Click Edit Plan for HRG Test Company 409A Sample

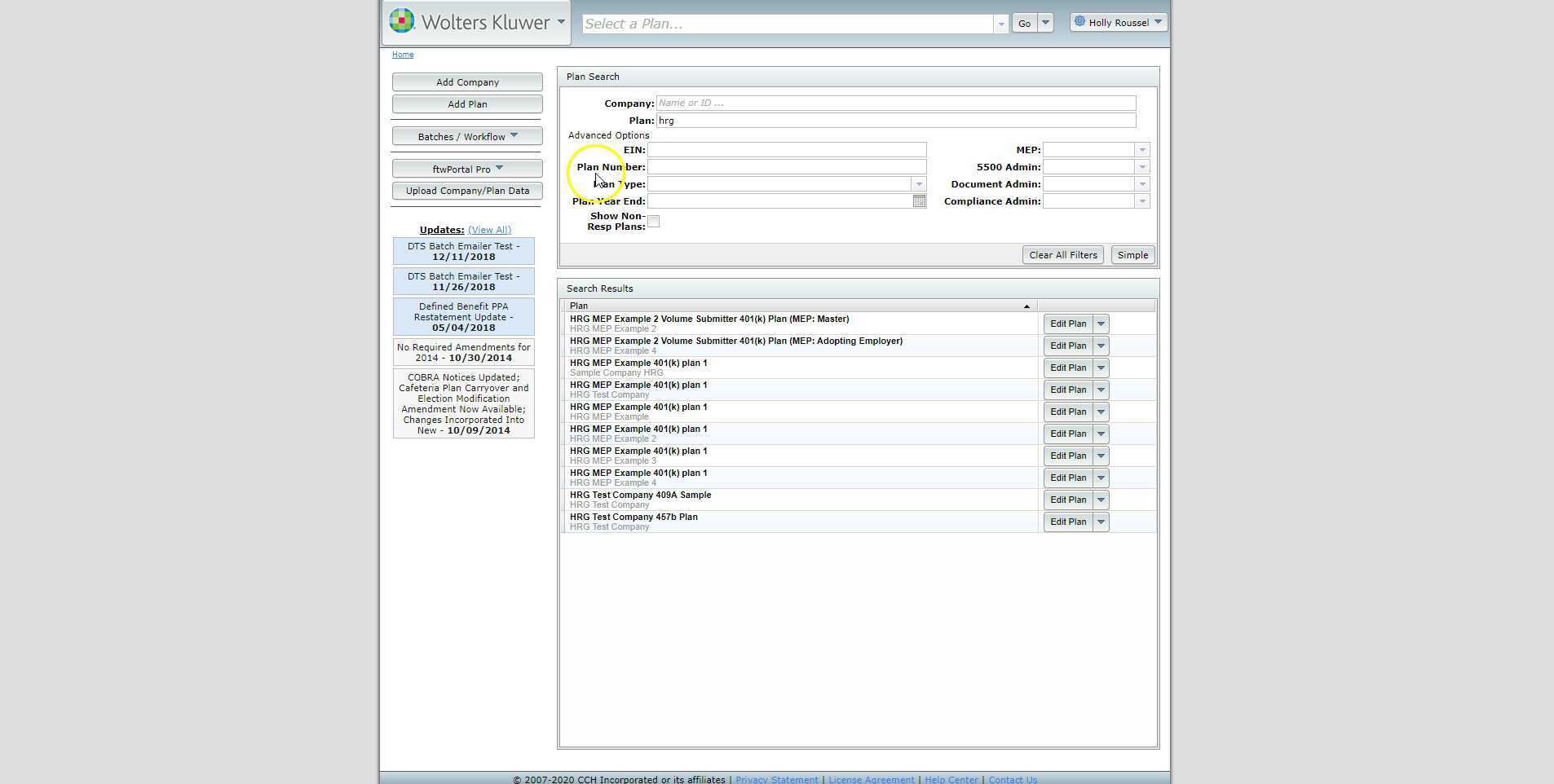pos(1069,500)
